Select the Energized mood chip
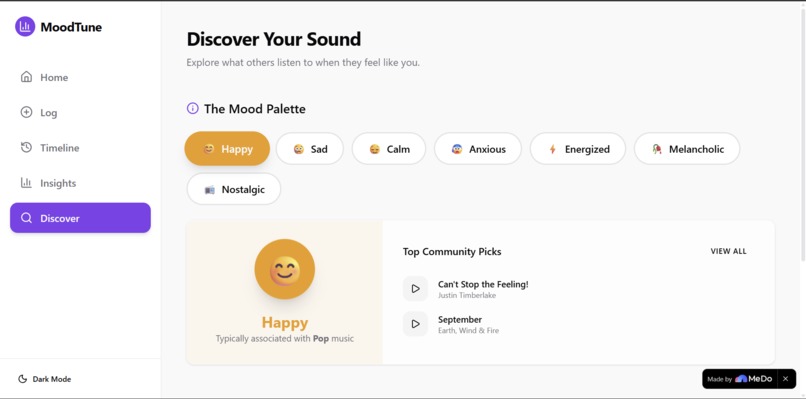The image size is (806, 399). pos(578,149)
